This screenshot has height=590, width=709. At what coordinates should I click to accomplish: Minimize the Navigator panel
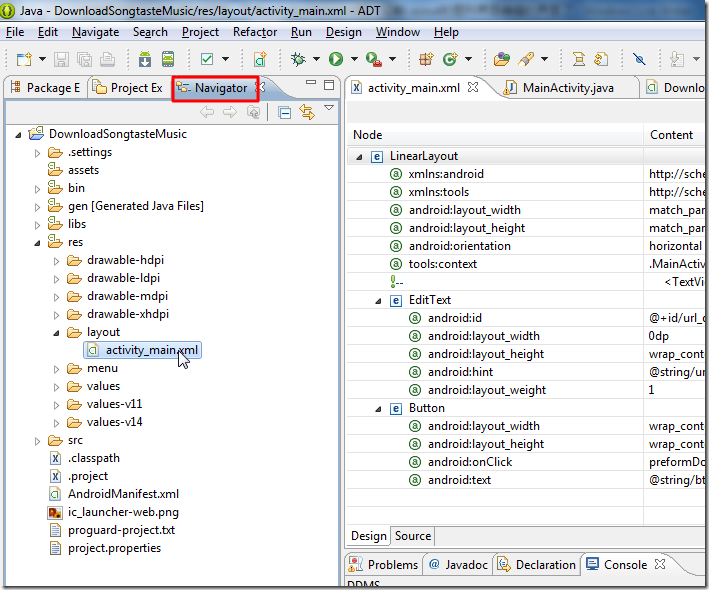point(311,83)
